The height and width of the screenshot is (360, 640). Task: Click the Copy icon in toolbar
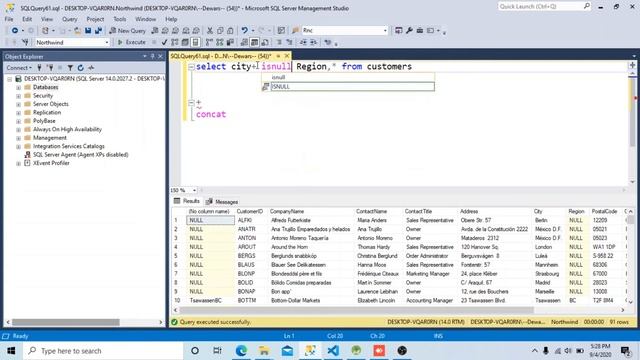tap(220, 31)
